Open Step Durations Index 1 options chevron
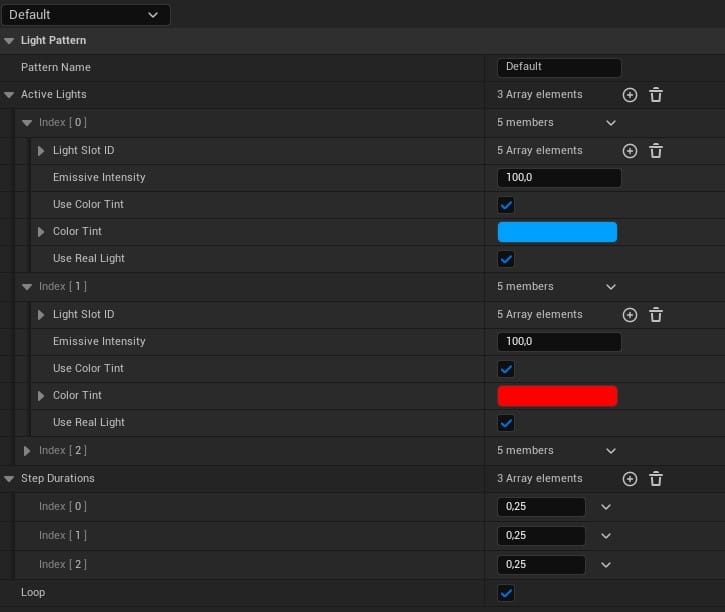 click(606, 536)
